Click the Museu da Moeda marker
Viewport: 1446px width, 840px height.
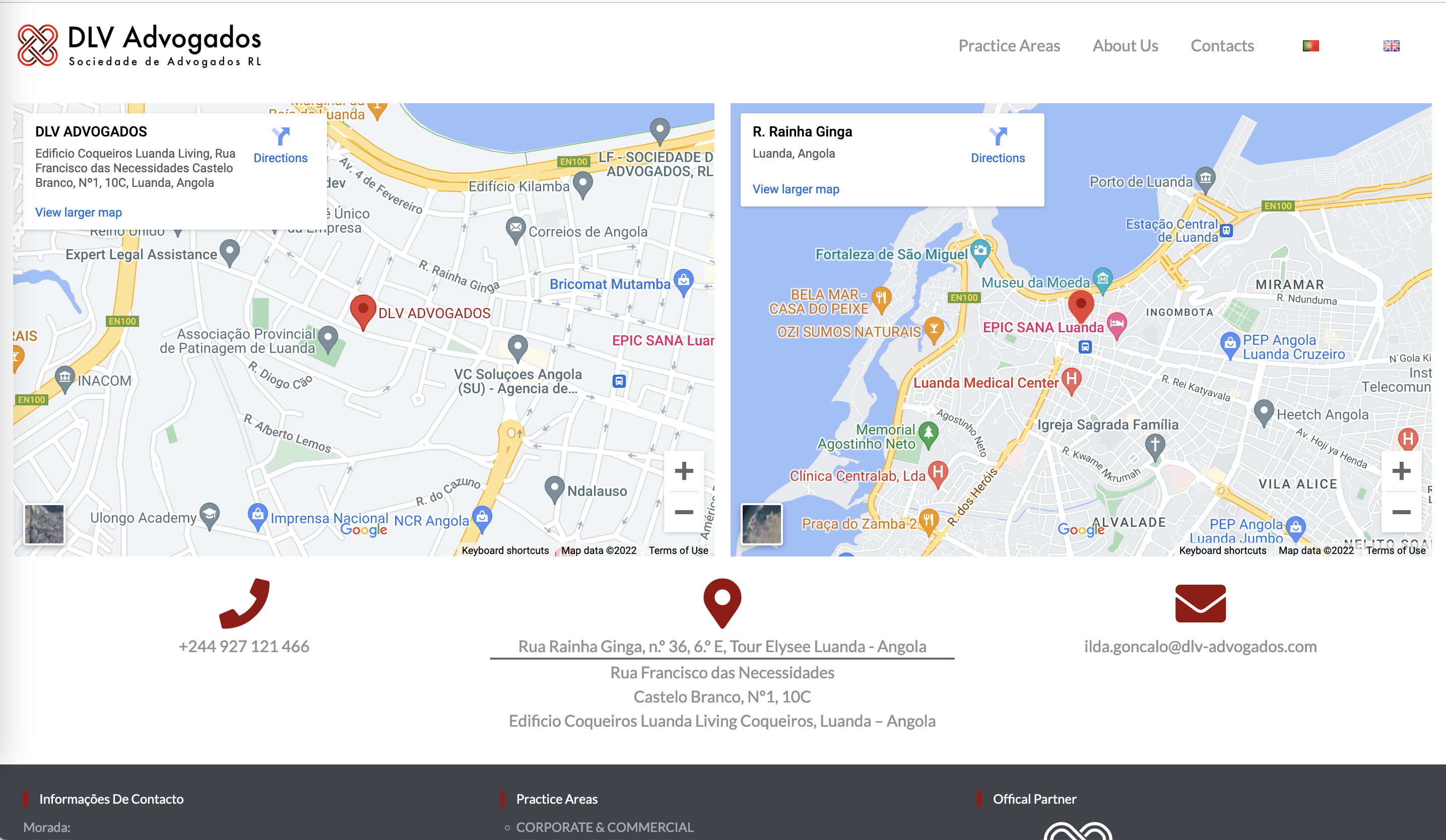[1102, 282]
